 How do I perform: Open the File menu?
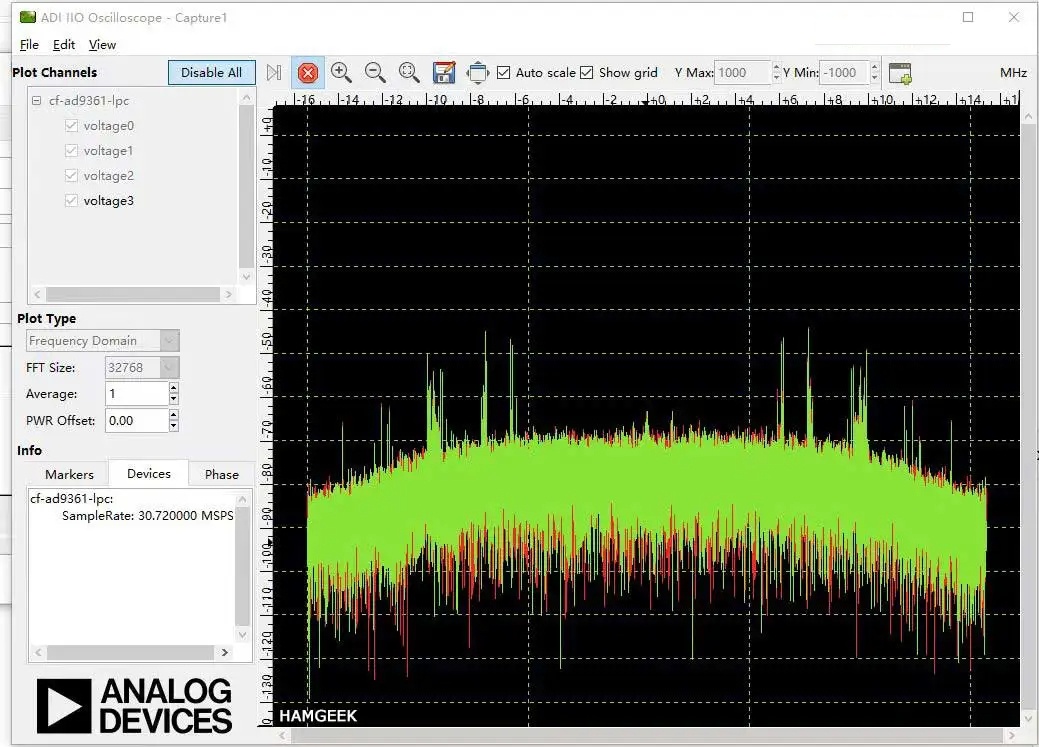click(29, 45)
